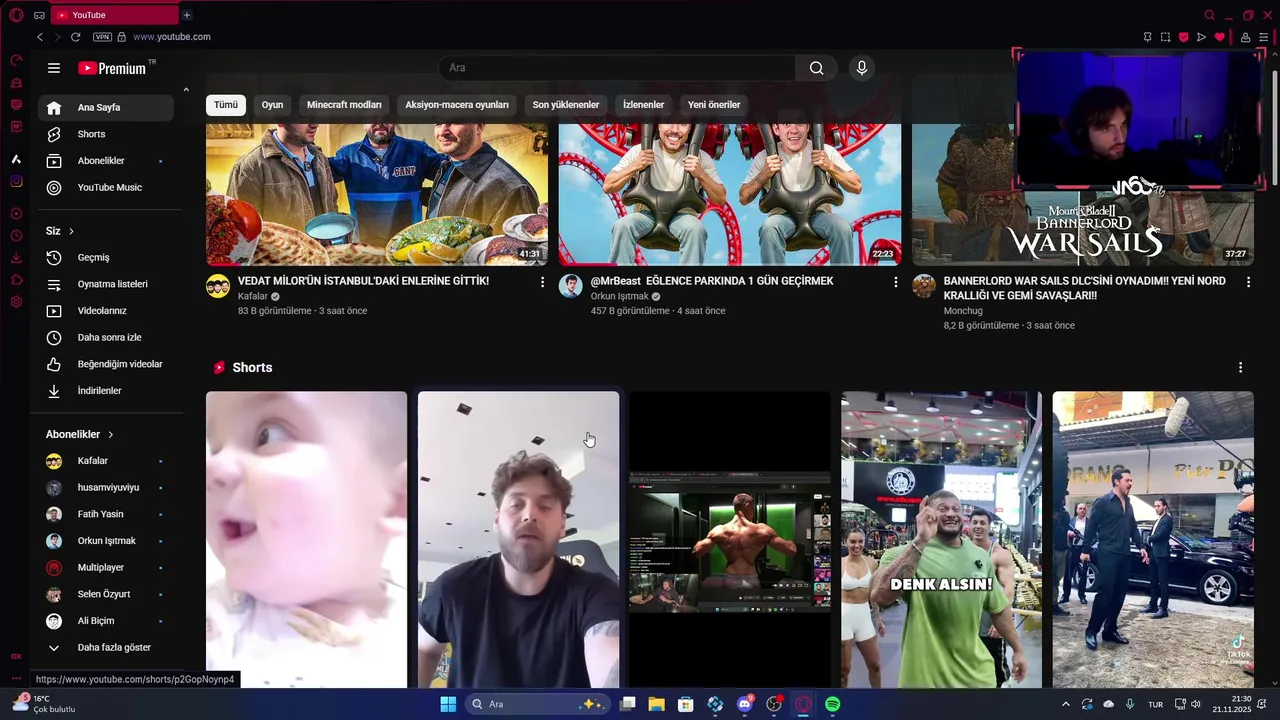
Task: Open Ali Biçim subscription channel
Action: coord(107,621)
